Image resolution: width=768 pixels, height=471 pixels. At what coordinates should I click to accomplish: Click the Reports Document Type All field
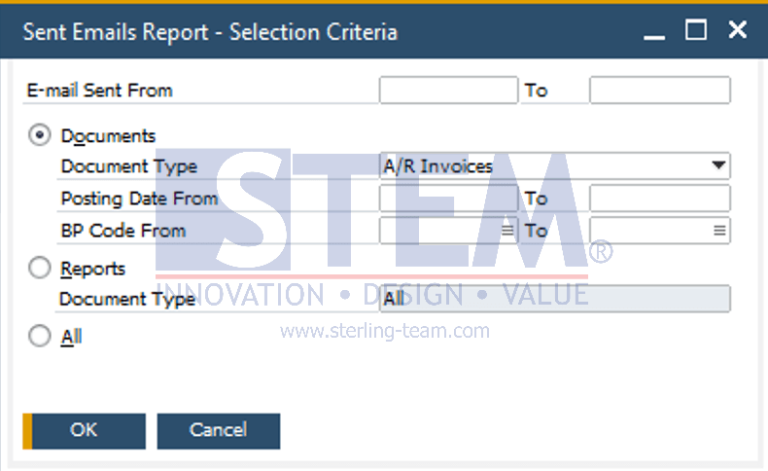pyautogui.click(x=554, y=299)
